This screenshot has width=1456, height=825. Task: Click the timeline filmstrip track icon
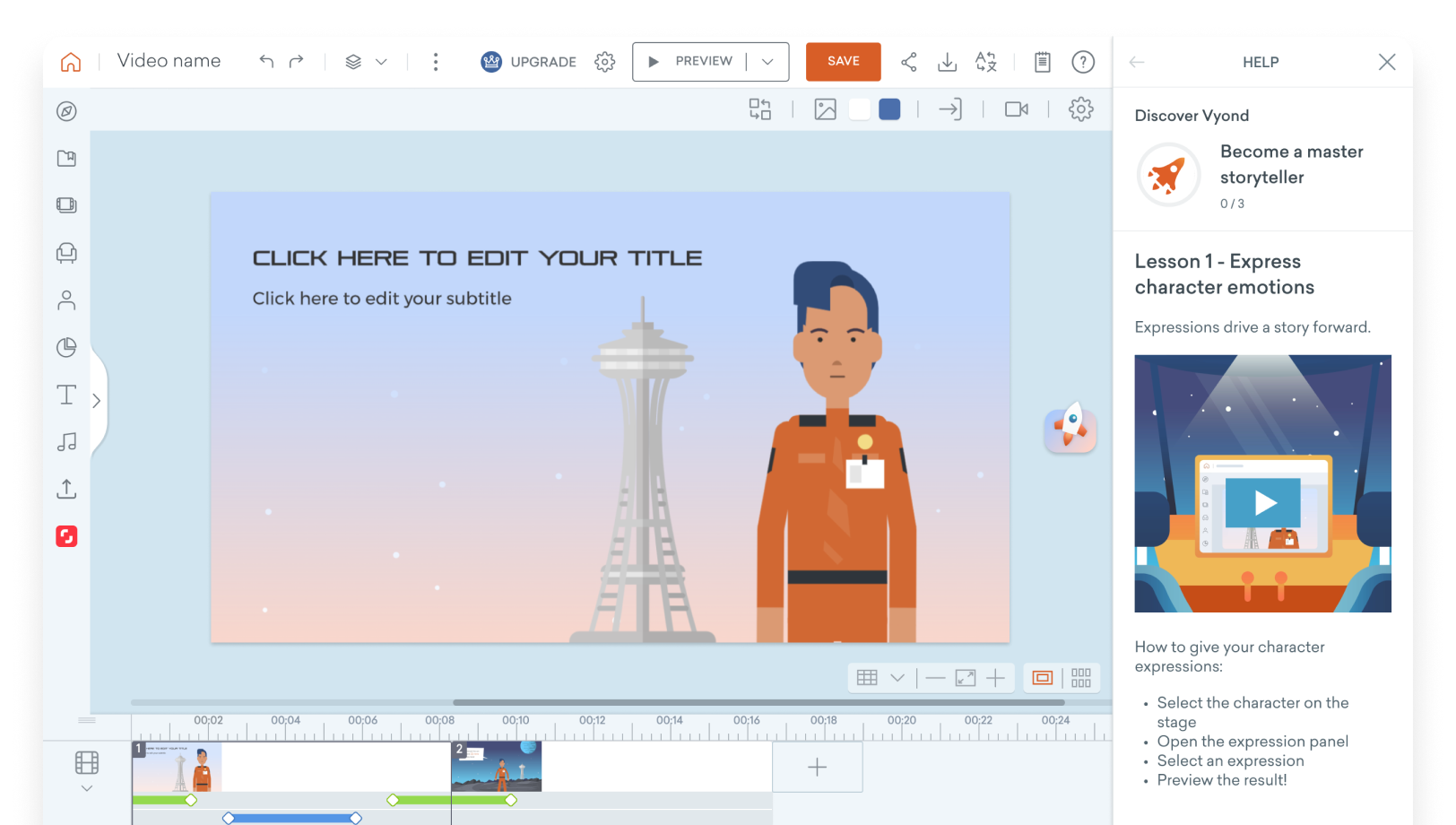tap(87, 763)
